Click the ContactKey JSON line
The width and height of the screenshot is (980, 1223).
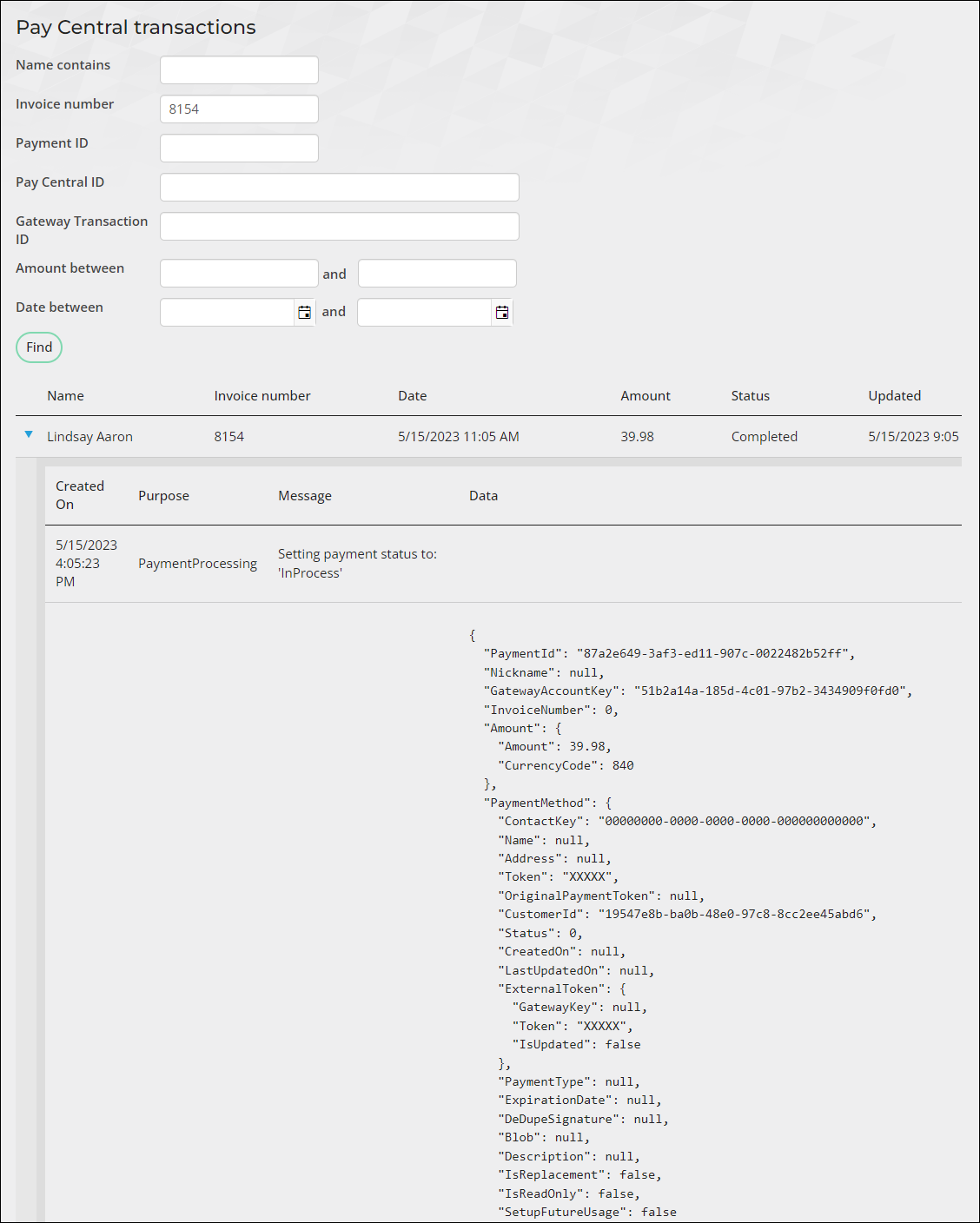coord(687,822)
